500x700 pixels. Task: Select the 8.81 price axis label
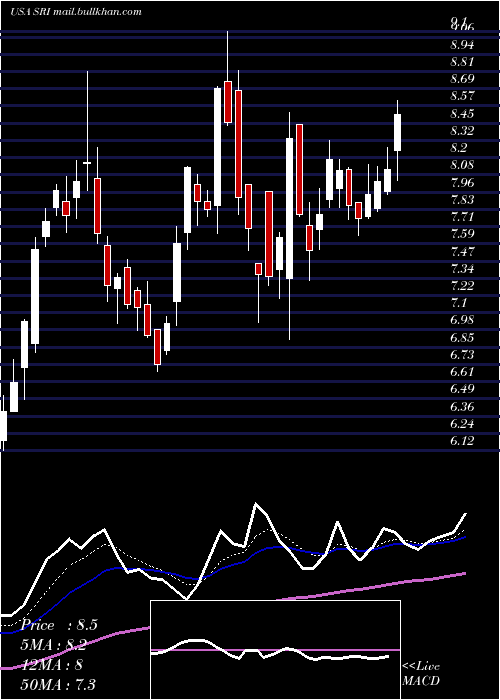tap(462, 62)
